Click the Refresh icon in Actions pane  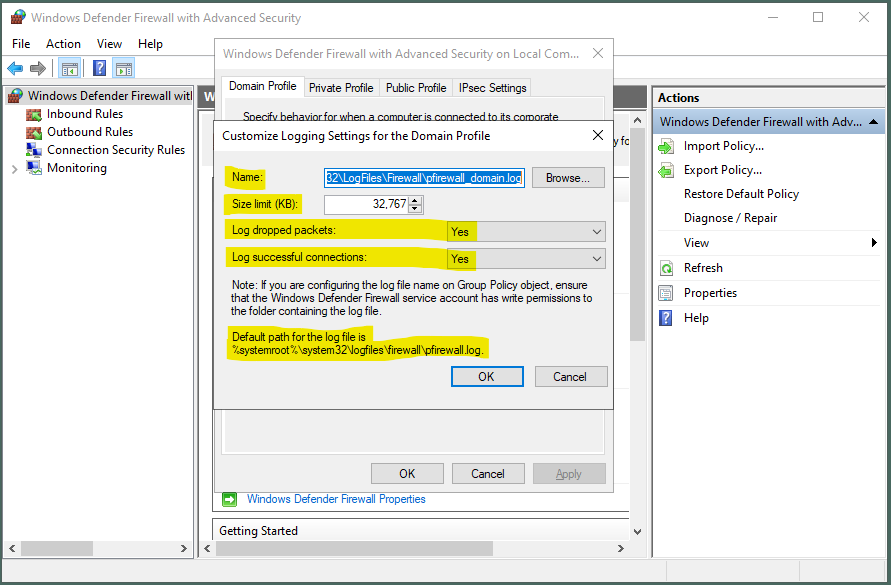click(x=666, y=268)
